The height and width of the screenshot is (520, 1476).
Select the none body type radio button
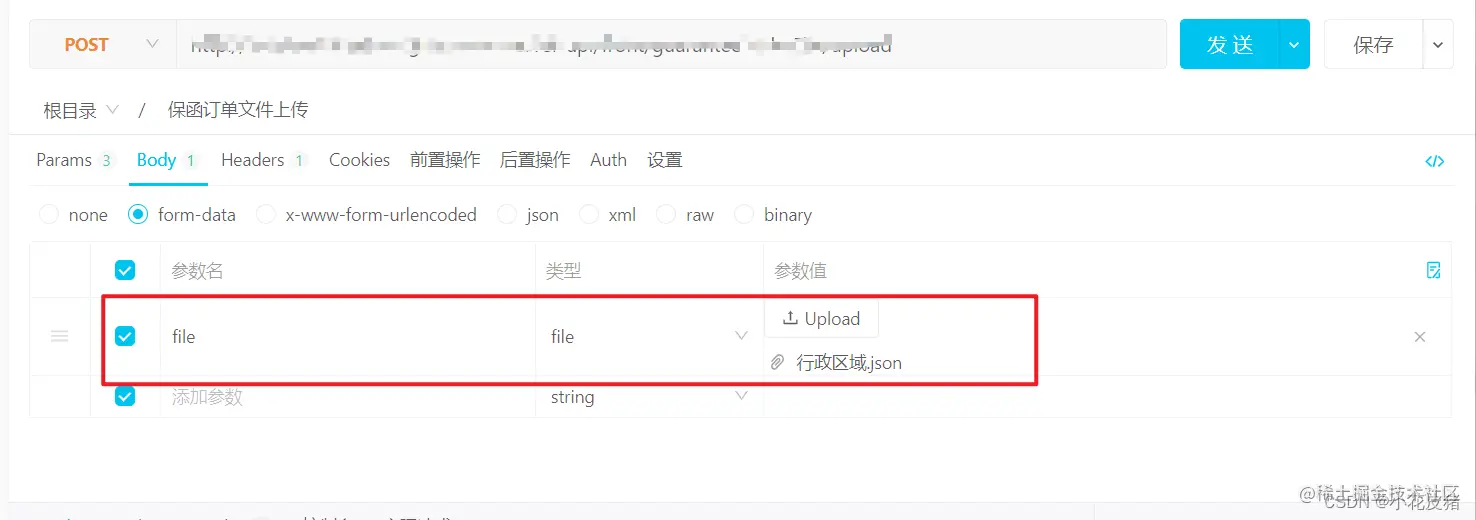click(48, 215)
